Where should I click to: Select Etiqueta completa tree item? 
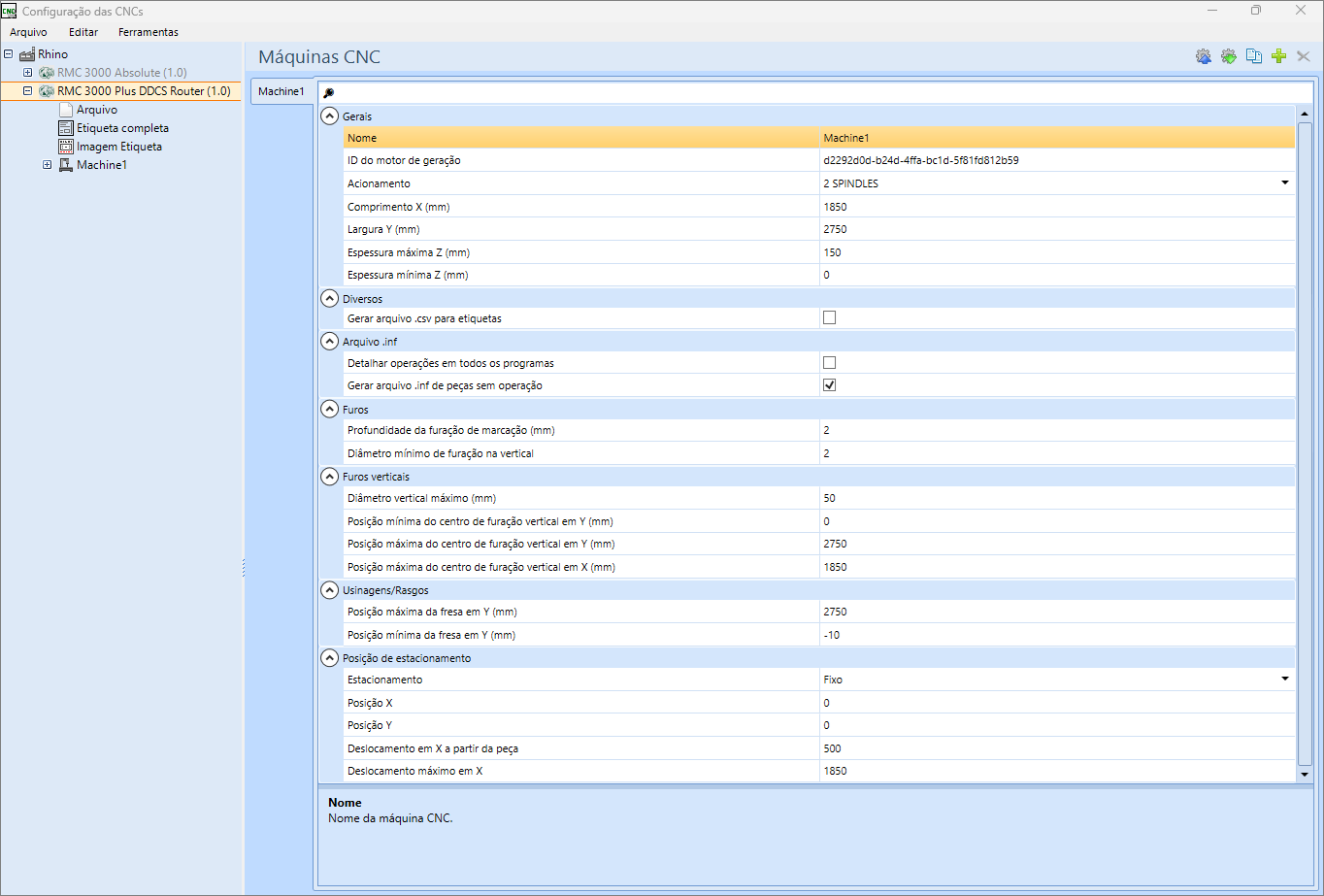point(122,128)
